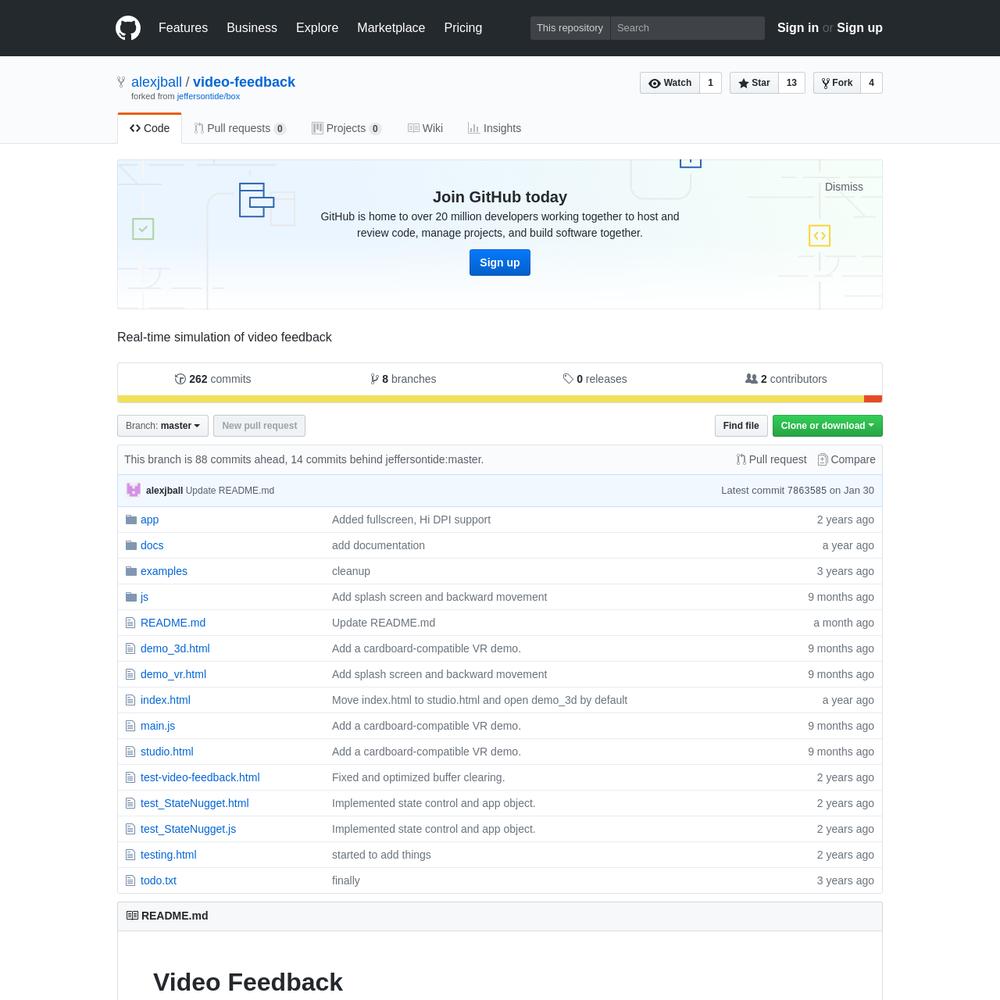Expand the Clone or download menu
The height and width of the screenshot is (1000, 1000).
click(x=827, y=425)
